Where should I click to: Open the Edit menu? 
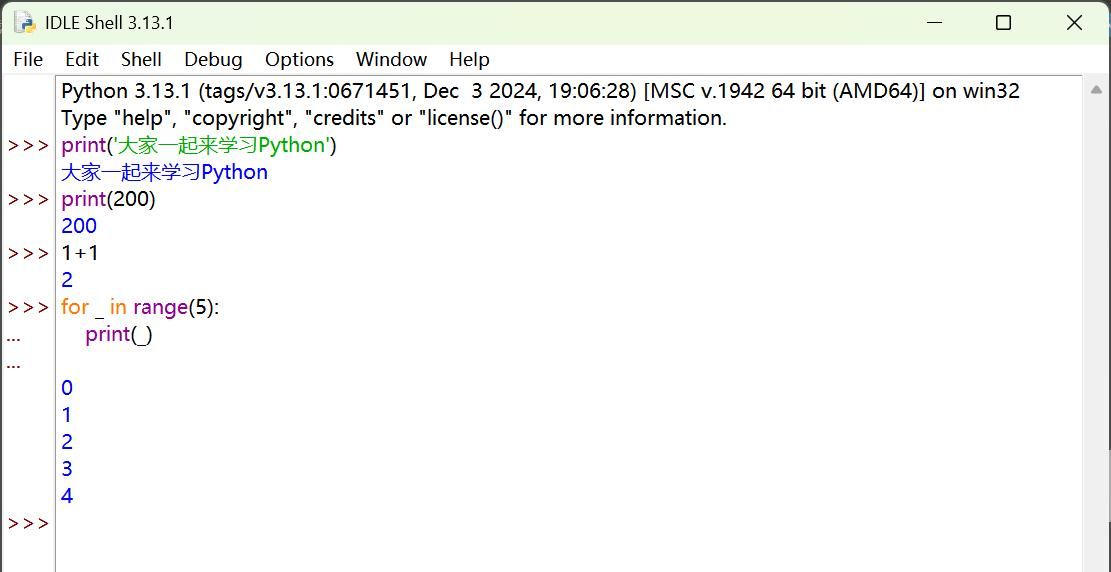82,59
